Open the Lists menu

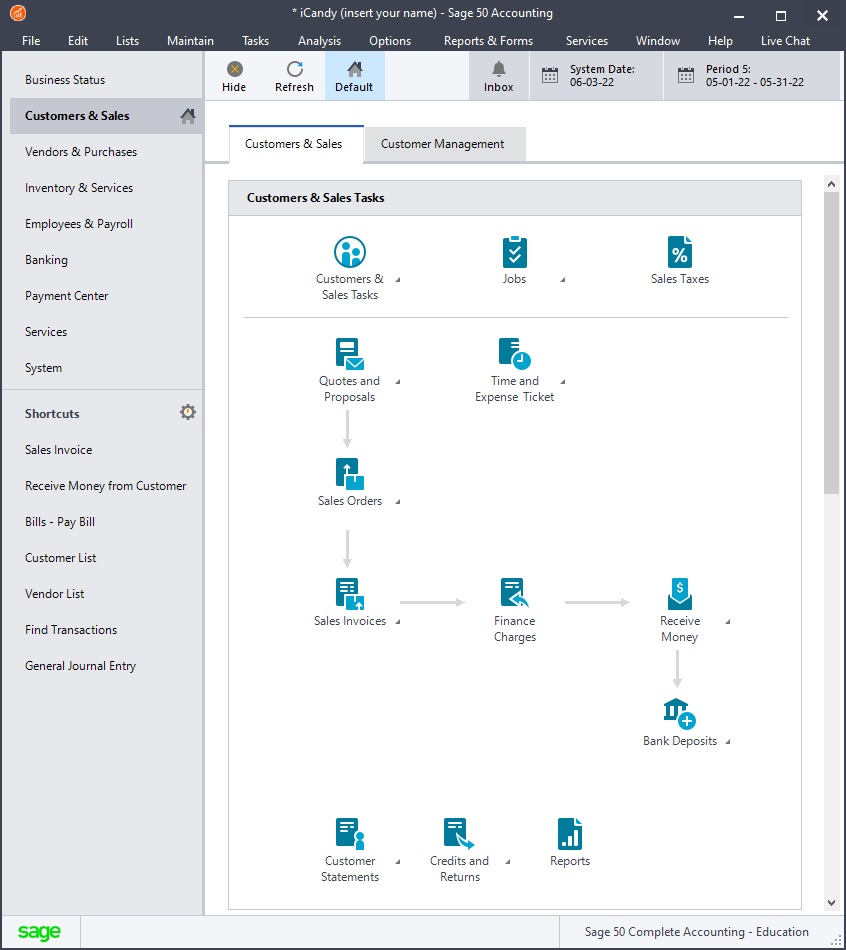[127, 41]
